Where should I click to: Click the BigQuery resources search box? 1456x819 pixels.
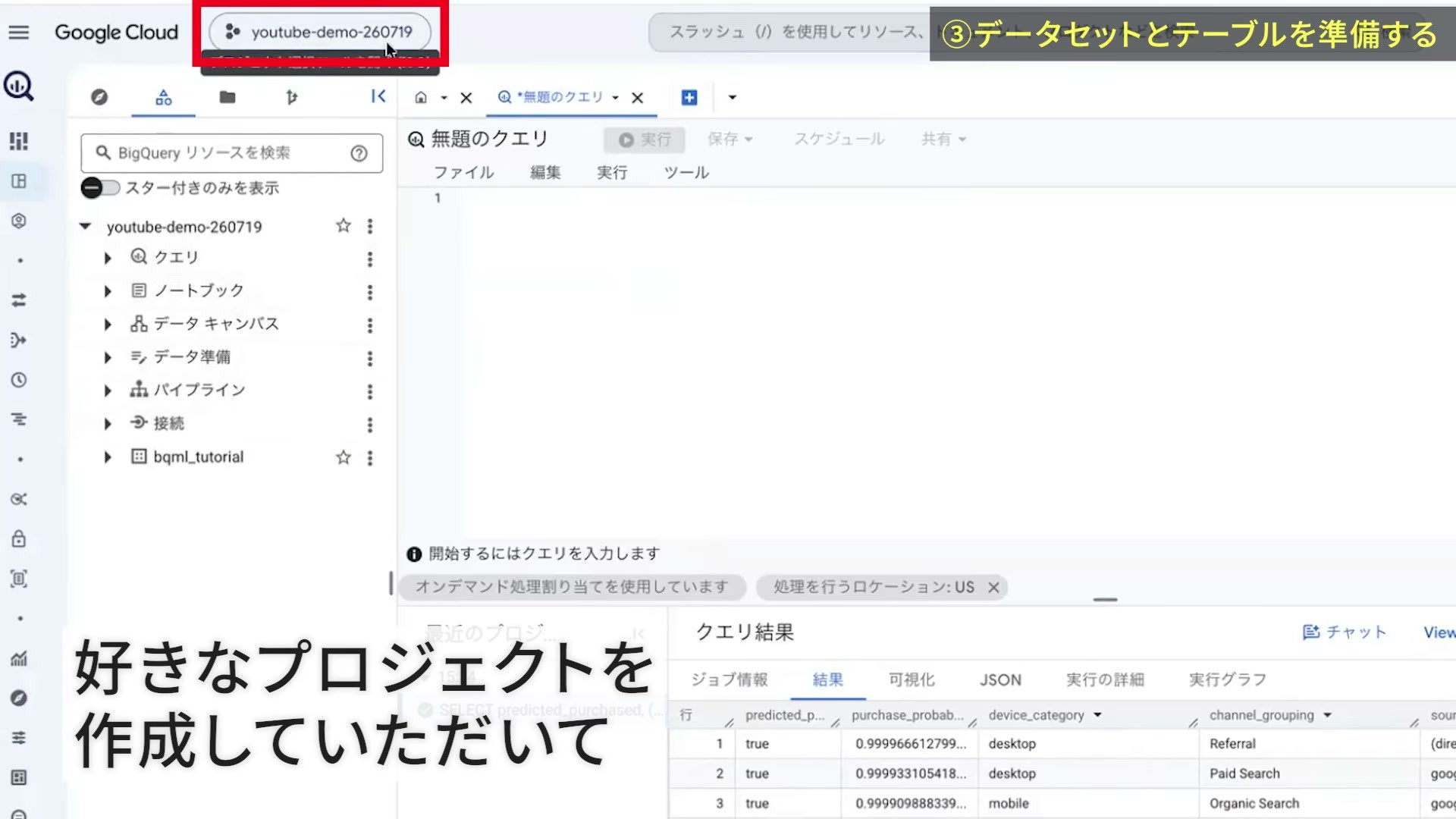click(x=231, y=153)
